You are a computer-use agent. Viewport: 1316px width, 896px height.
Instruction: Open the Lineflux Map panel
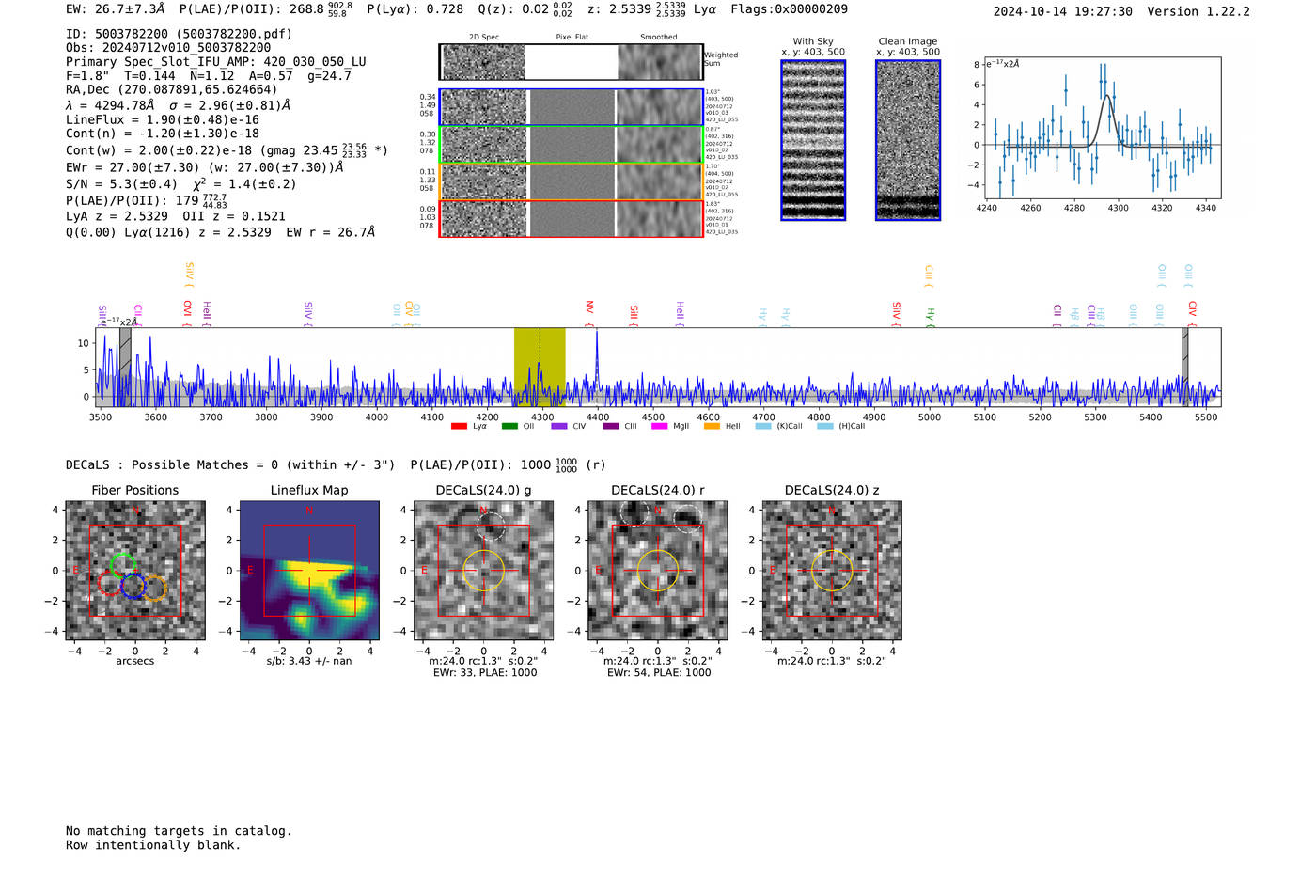click(309, 571)
